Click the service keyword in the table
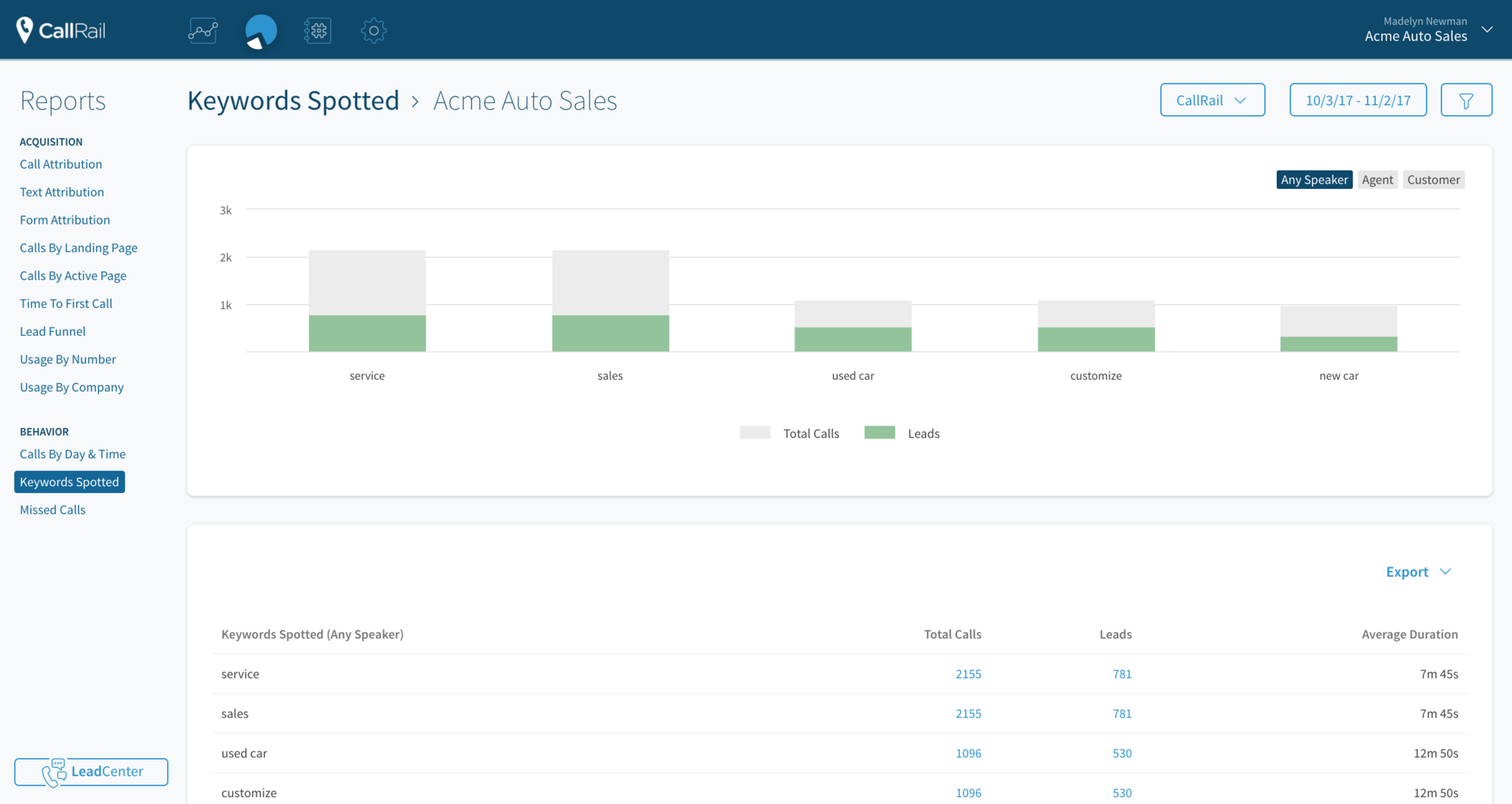1512x804 pixels. pyautogui.click(x=240, y=674)
